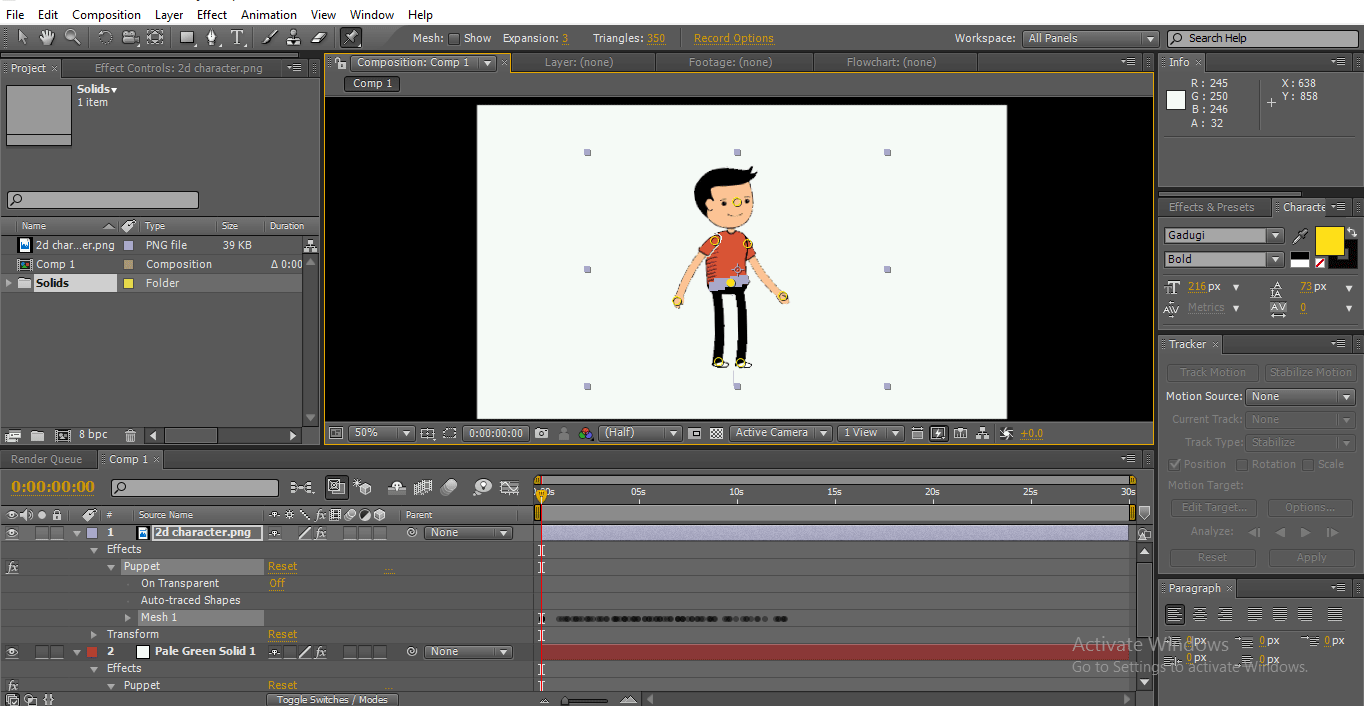The height and width of the screenshot is (706, 1364).
Task: Open the magnification dropdown showing 50%
Action: pyautogui.click(x=380, y=432)
